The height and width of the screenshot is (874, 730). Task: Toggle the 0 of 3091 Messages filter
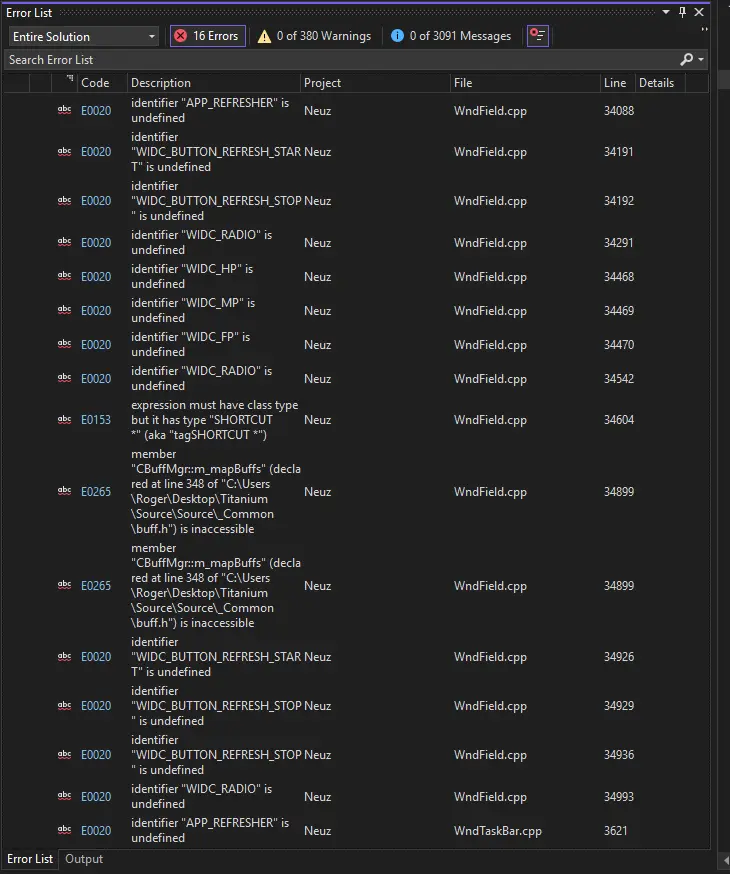pos(451,36)
